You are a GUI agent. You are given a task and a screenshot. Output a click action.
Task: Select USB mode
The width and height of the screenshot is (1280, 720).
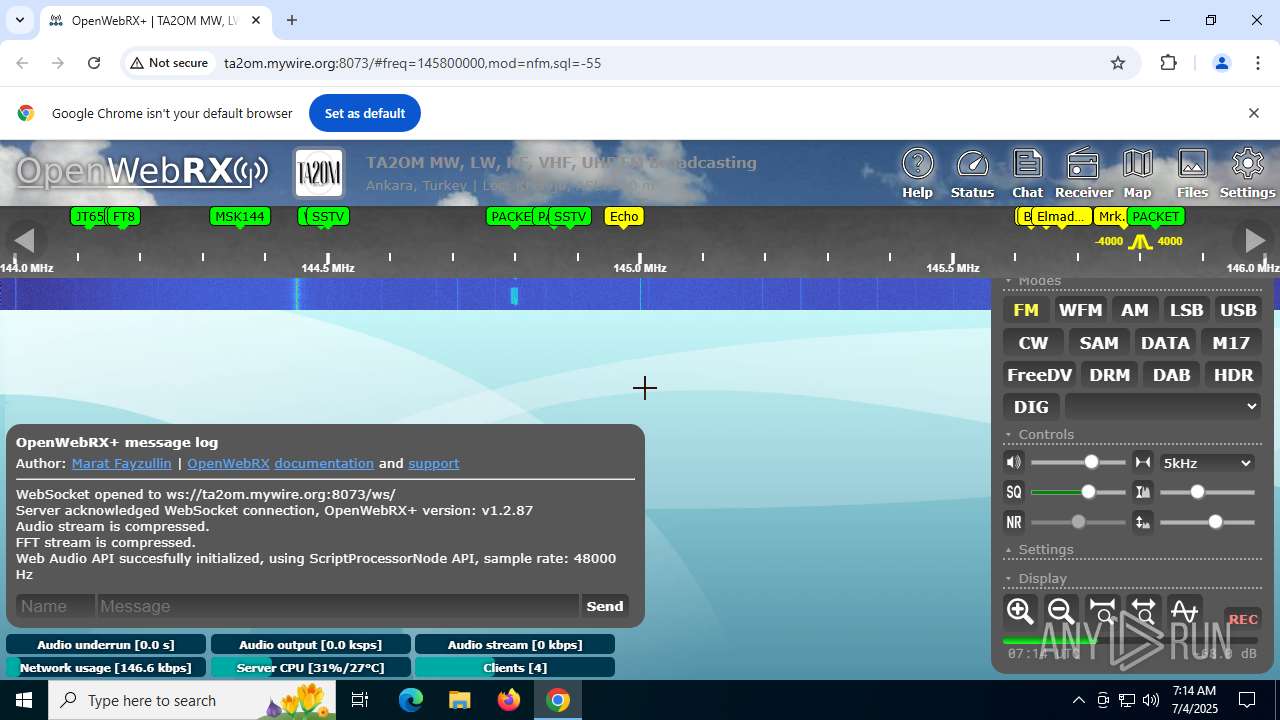coord(1238,310)
